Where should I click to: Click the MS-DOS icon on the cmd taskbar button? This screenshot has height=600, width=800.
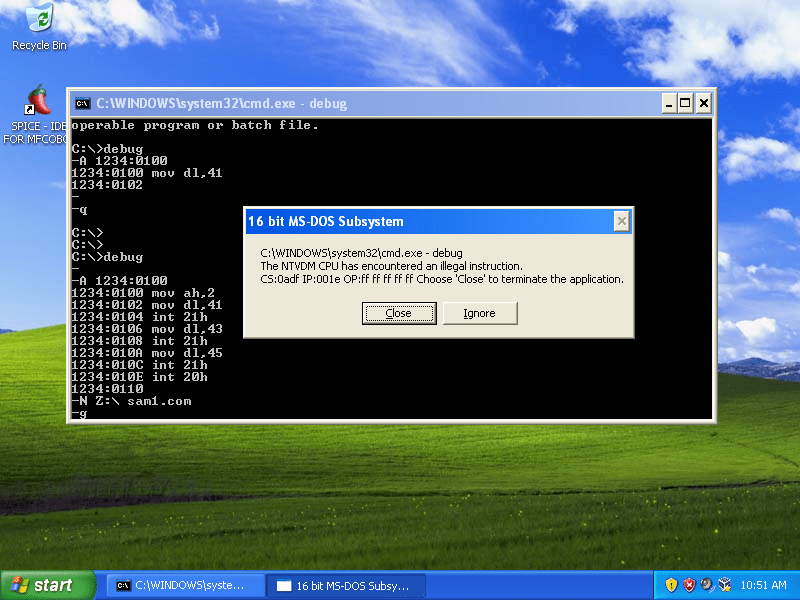124,585
